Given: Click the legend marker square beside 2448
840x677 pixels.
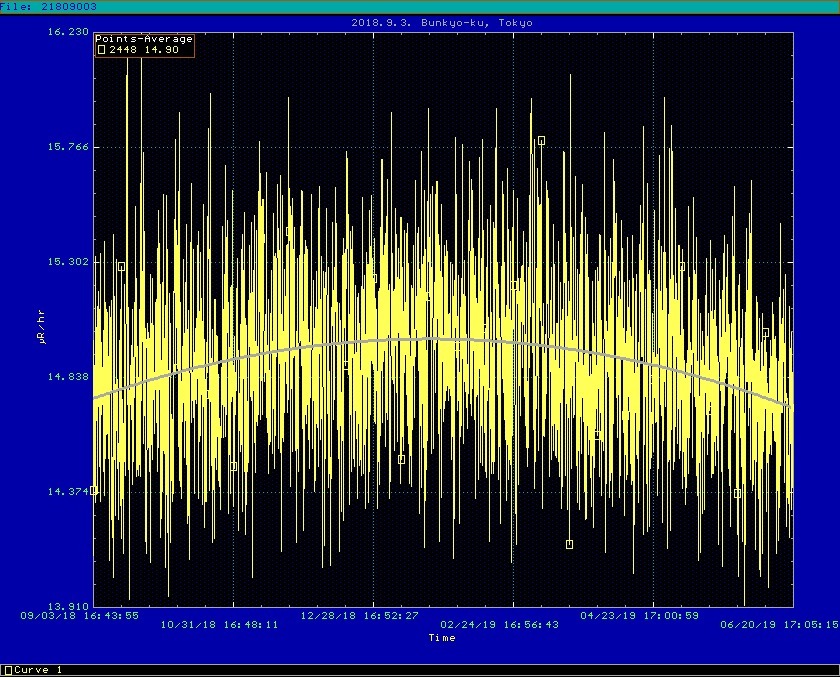Looking at the screenshot, I should point(101,49).
